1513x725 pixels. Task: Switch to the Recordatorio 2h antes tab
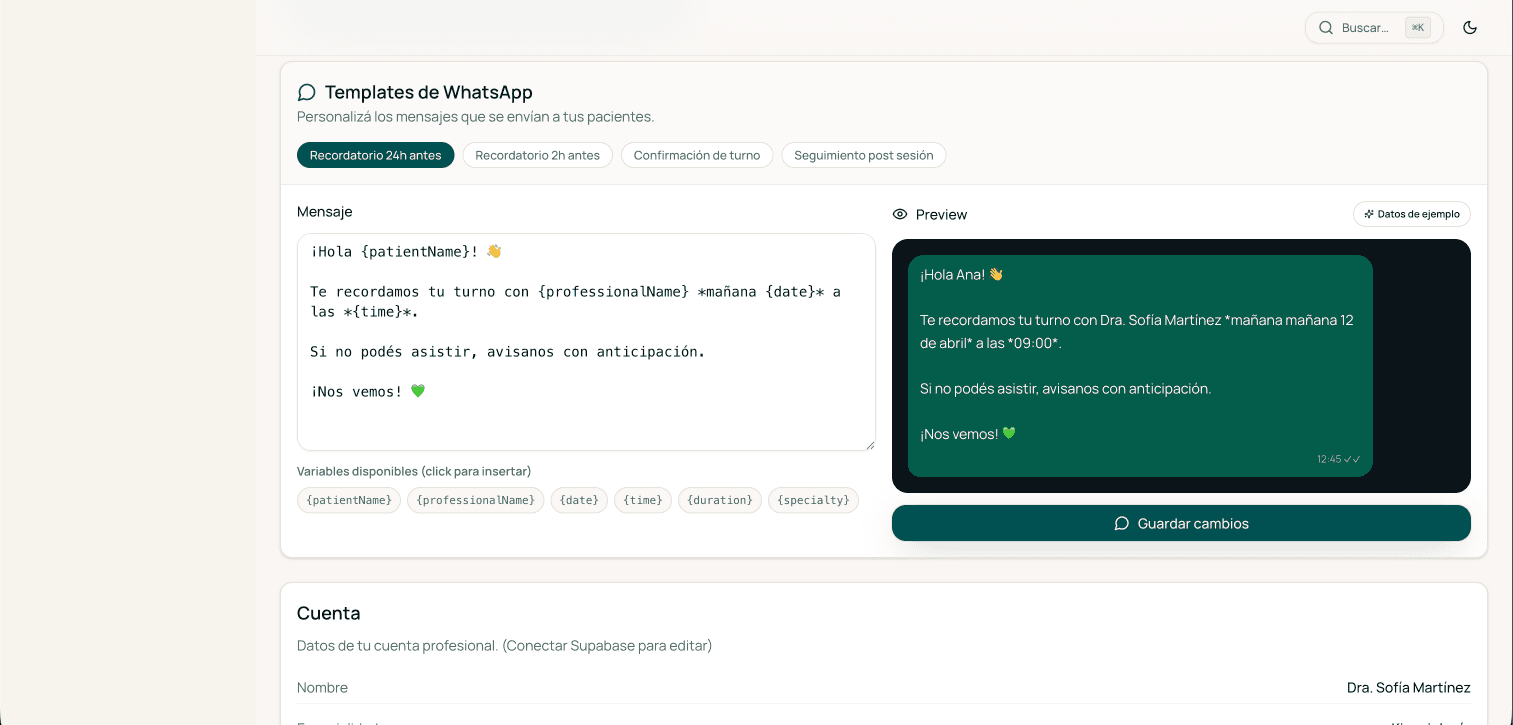coord(537,155)
